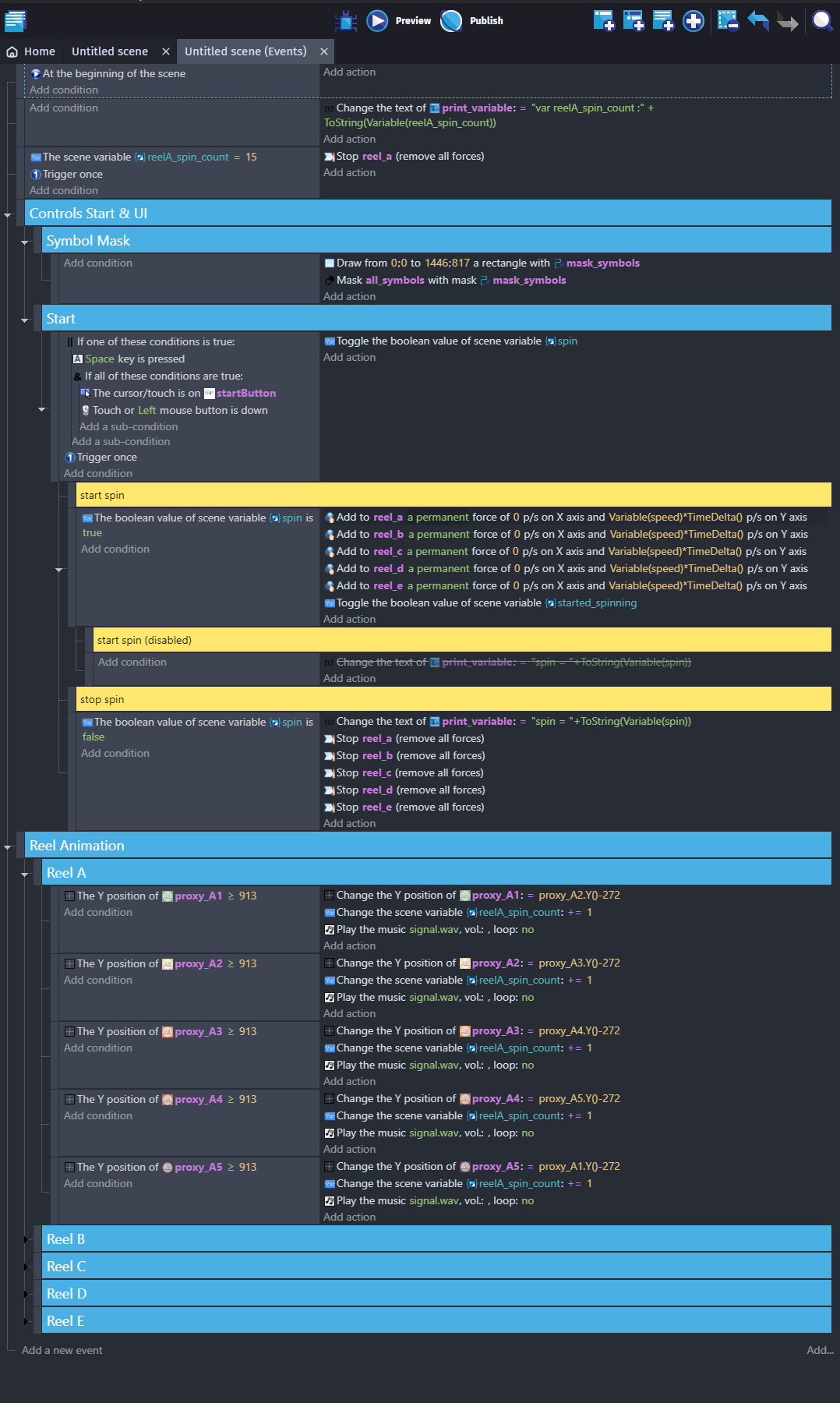Collapse the Symbol Mask group

25,242
